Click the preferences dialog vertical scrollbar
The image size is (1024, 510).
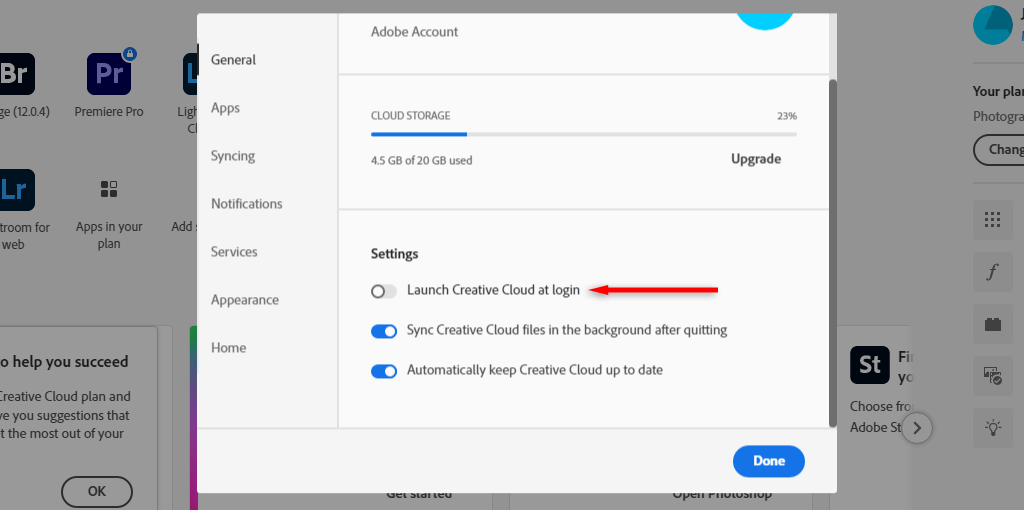click(833, 250)
